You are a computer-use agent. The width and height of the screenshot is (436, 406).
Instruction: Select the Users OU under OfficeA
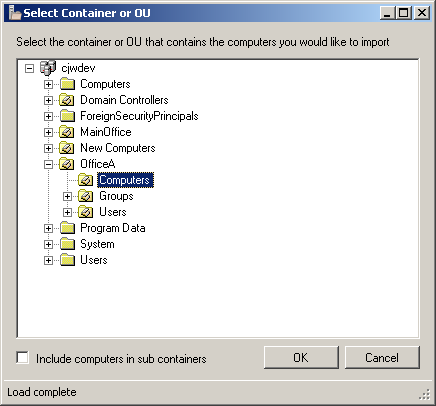(113, 212)
